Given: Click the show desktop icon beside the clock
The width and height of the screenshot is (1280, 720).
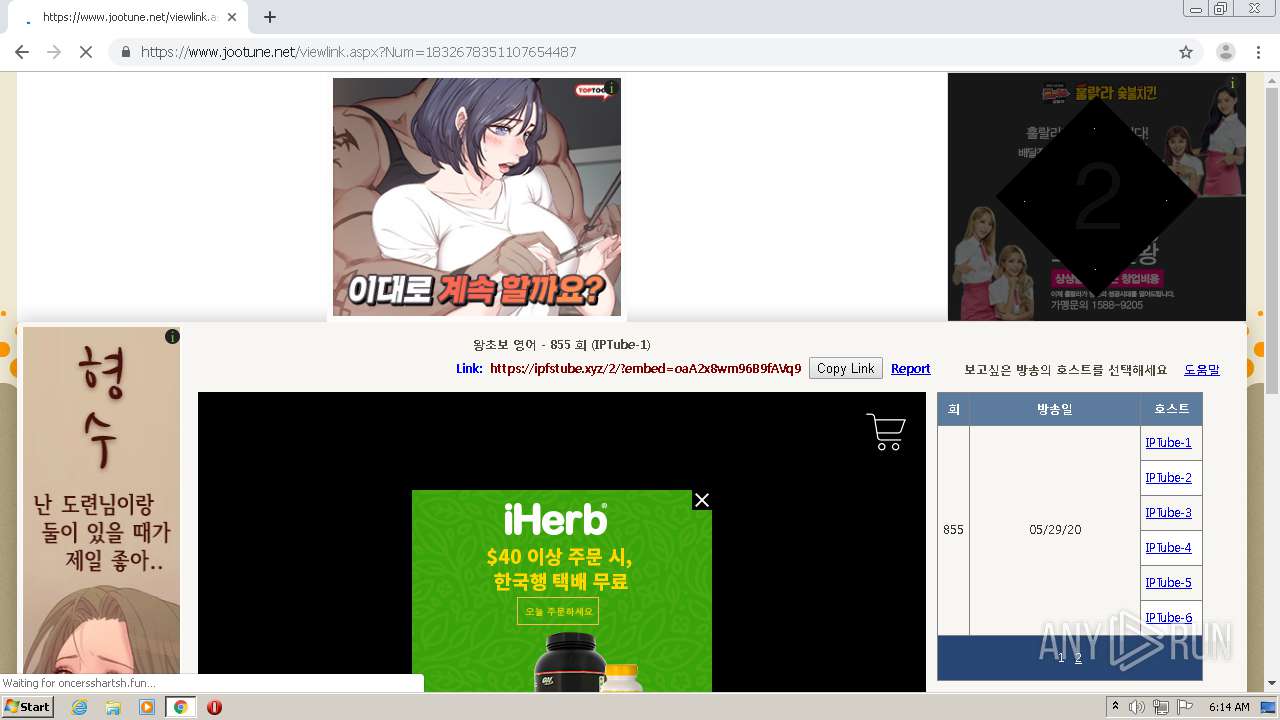Looking at the screenshot, I should tap(1269, 707).
